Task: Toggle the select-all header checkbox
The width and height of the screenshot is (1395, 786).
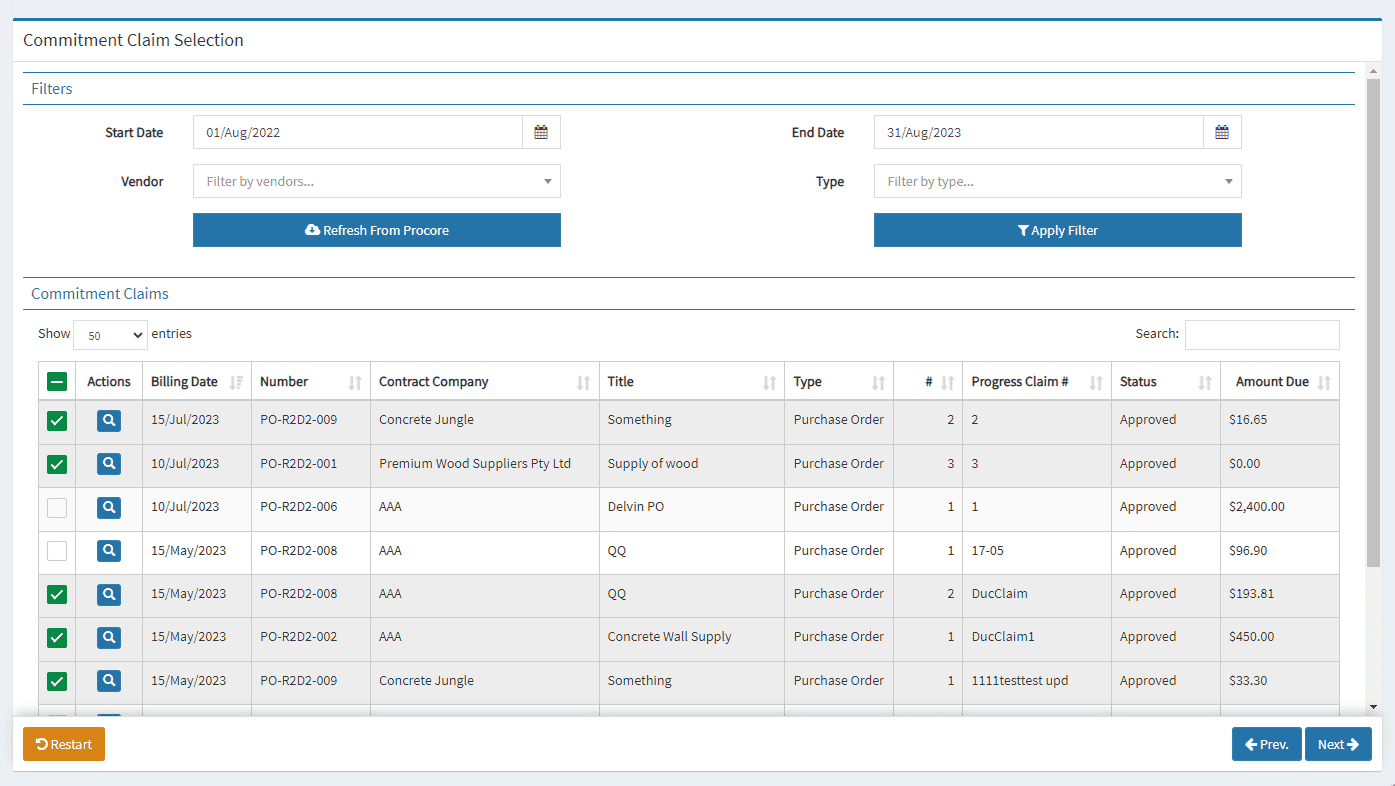Action: point(57,382)
